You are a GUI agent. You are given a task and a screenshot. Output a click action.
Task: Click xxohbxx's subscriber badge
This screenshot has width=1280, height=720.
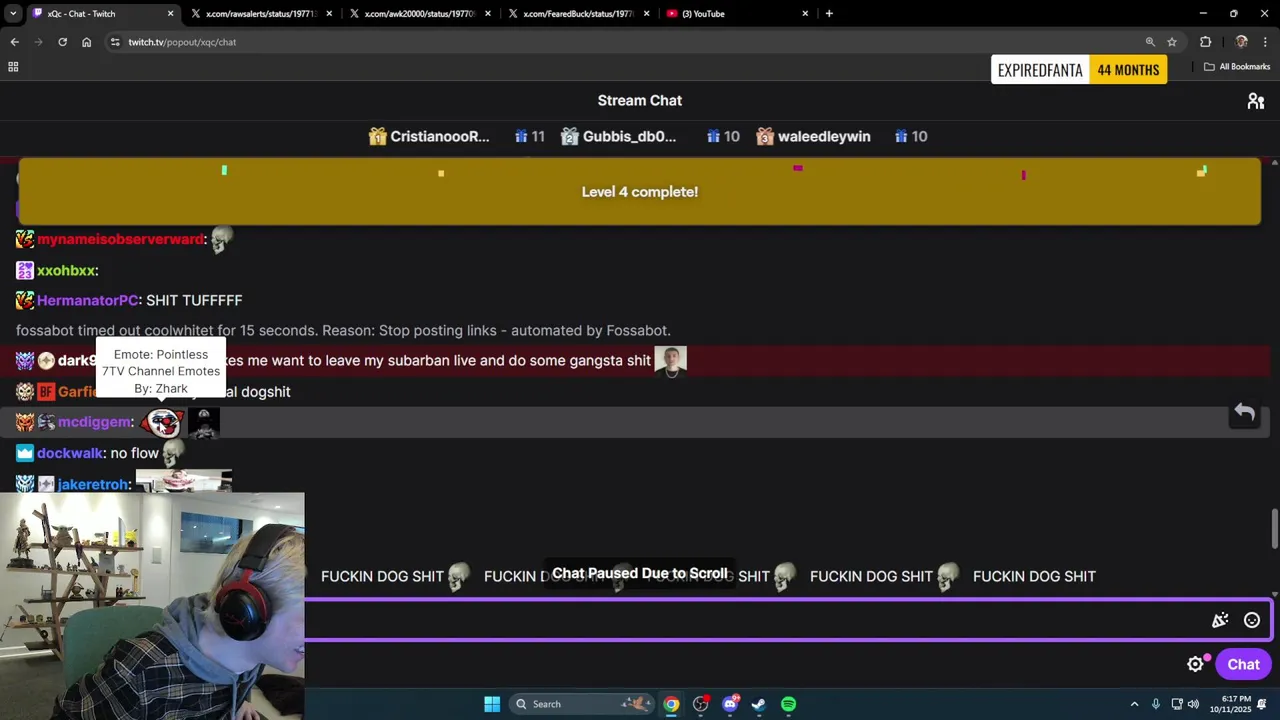pyautogui.click(x=25, y=271)
